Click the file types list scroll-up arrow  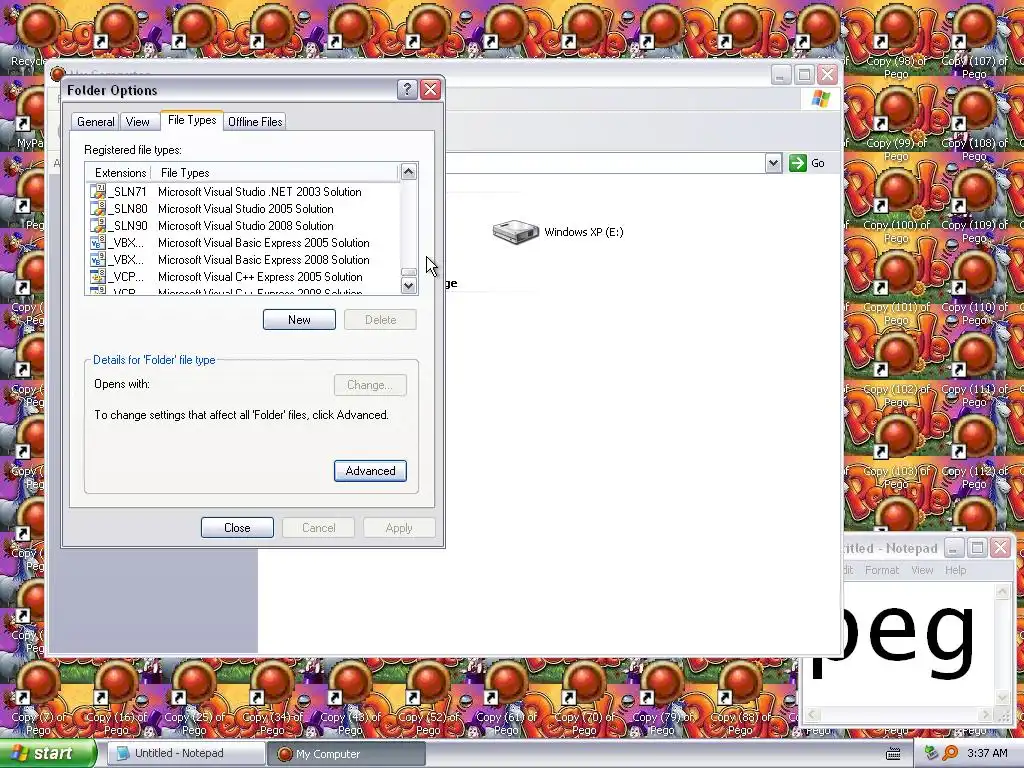pos(408,172)
